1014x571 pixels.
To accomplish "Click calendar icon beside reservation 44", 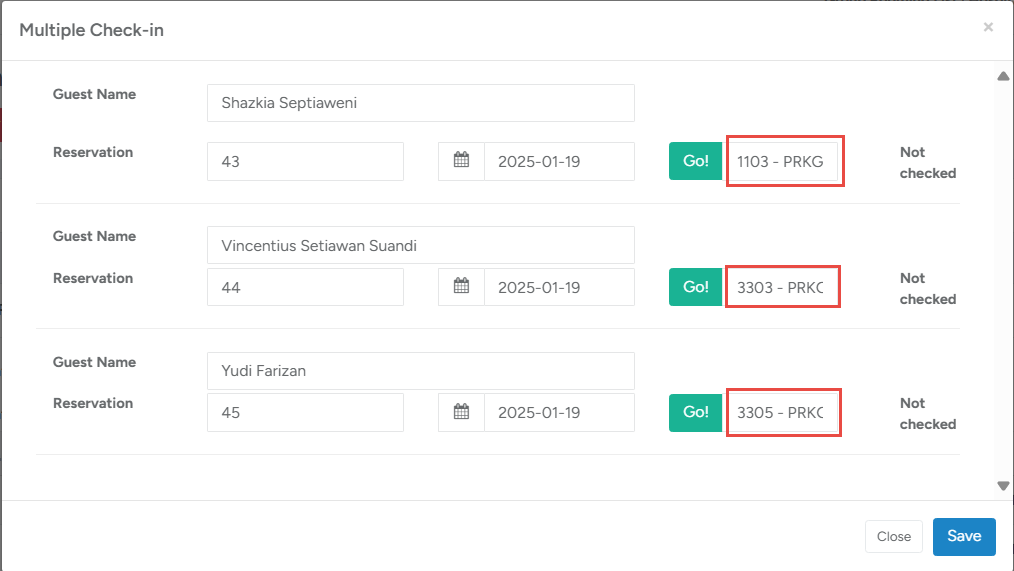I will [x=461, y=287].
